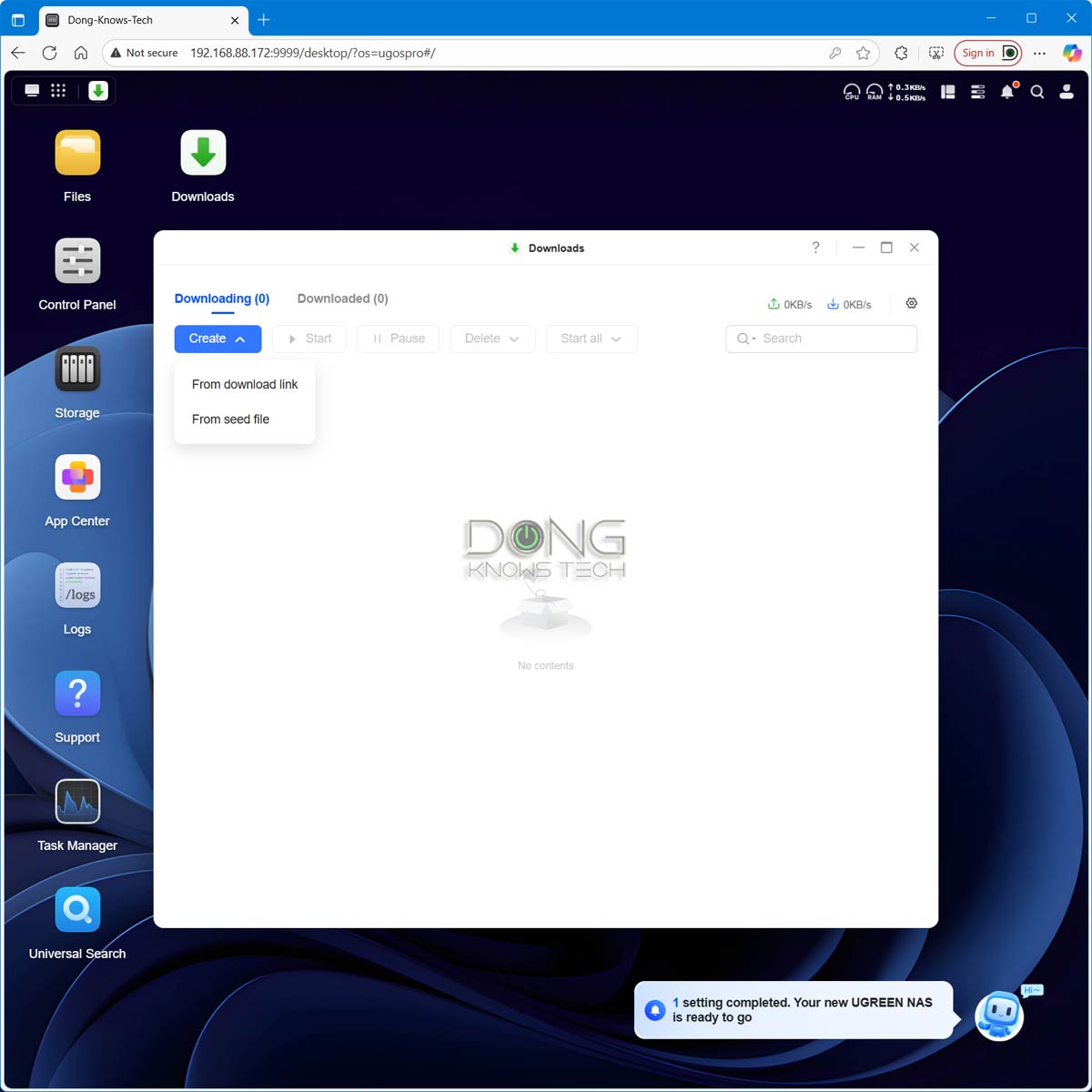Viewport: 1092px width, 1092px height.
Task: Open the widget layout panel icon
Action: click(x=948, y=91)
